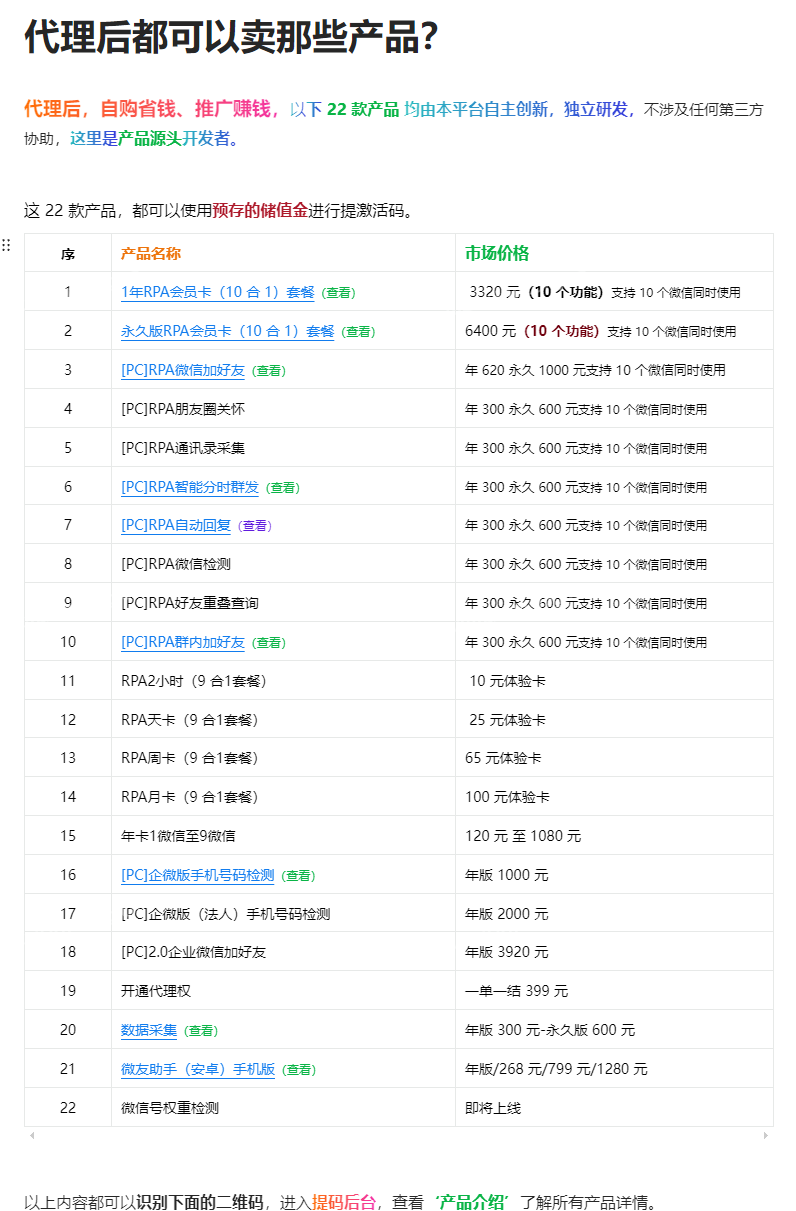Click the price cell starting 6400 元
The height and width of the screenshot is (1211, 796).
click(x=614, y=331)
